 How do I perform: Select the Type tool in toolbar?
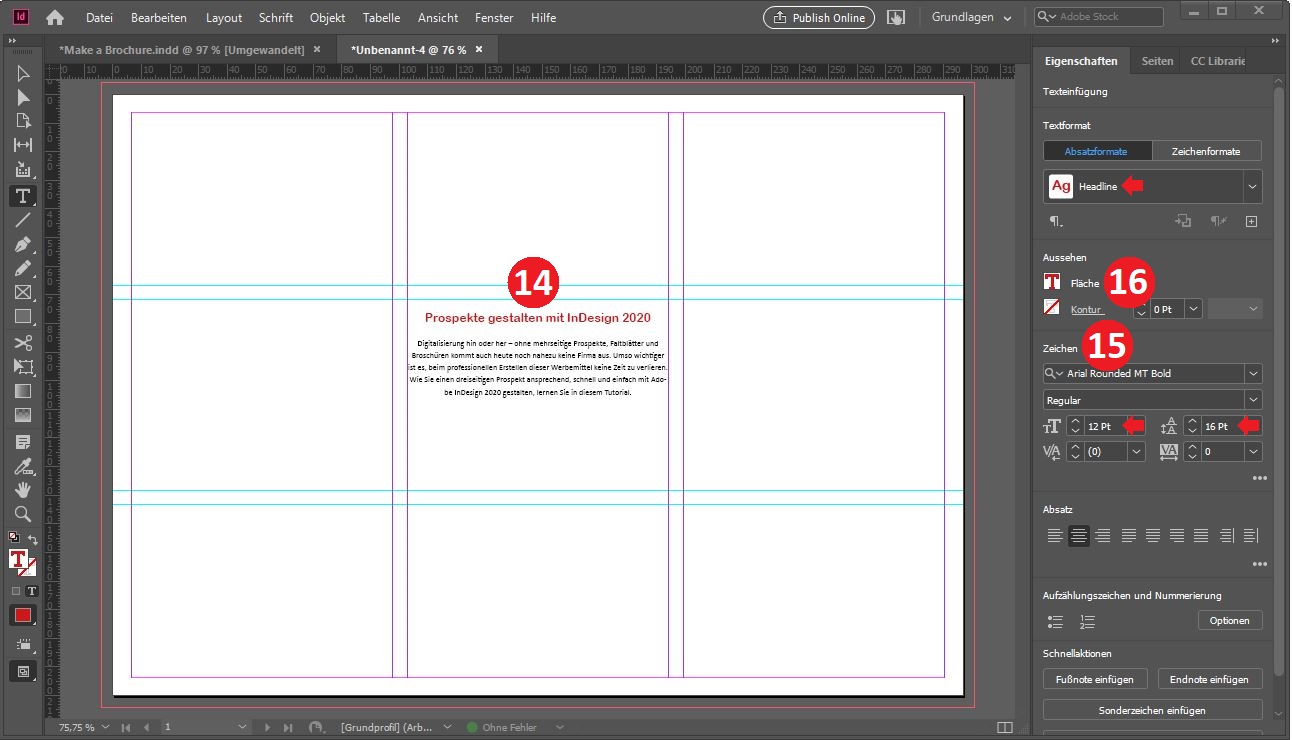22,196
